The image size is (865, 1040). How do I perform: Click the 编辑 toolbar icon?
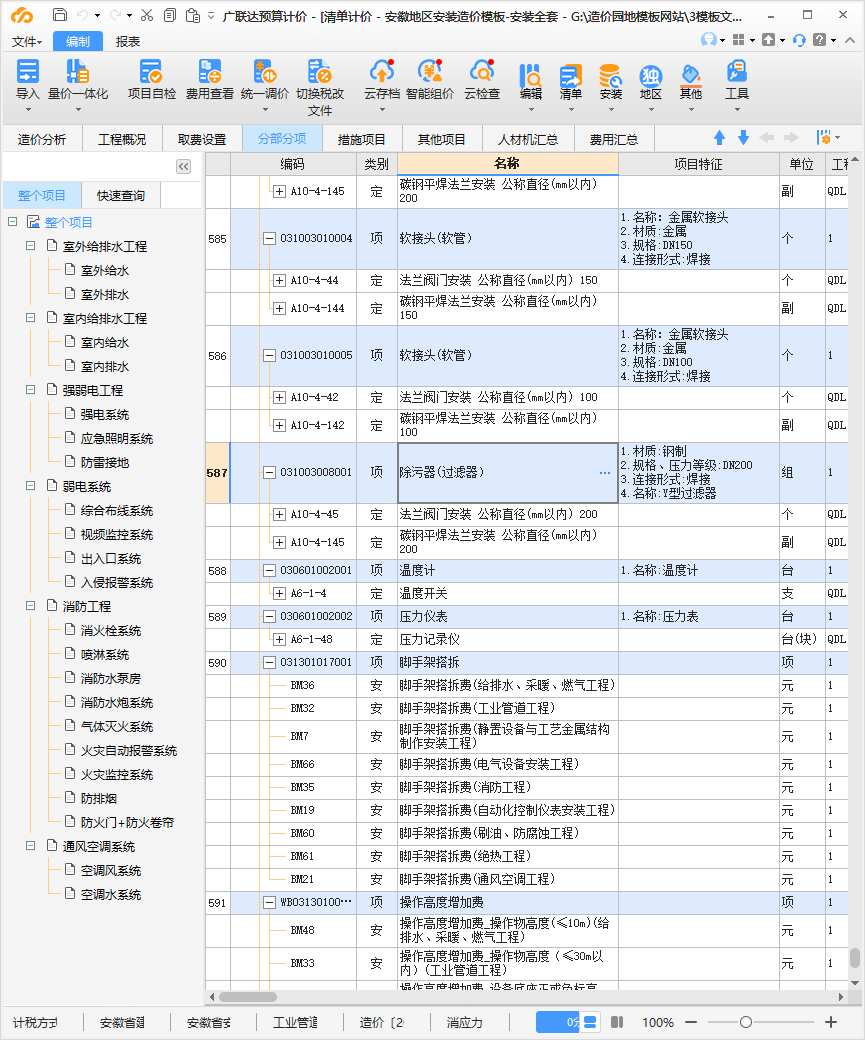tap(530, 80)
